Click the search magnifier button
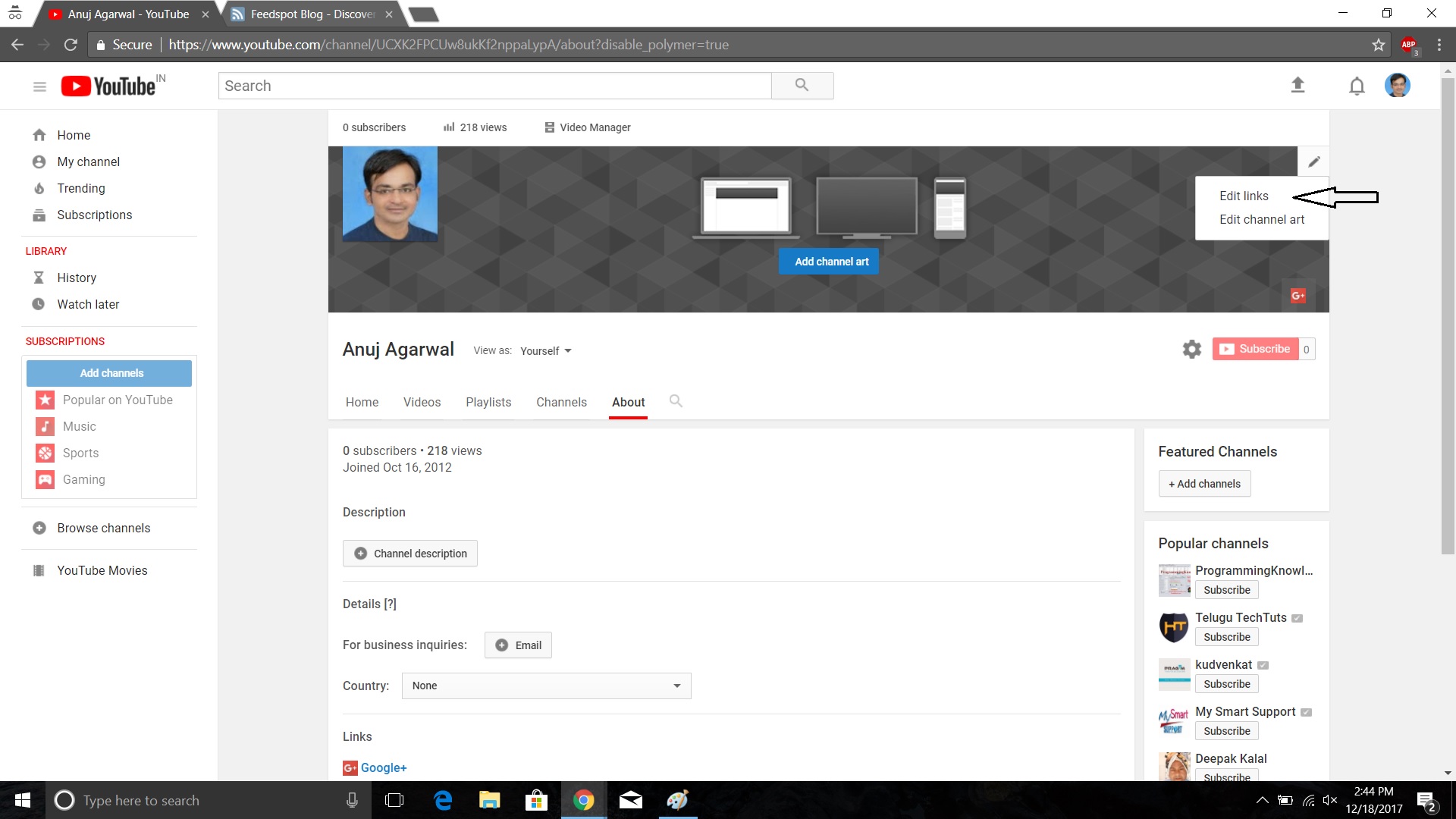 pyautogui.click(x=802, y=86)
